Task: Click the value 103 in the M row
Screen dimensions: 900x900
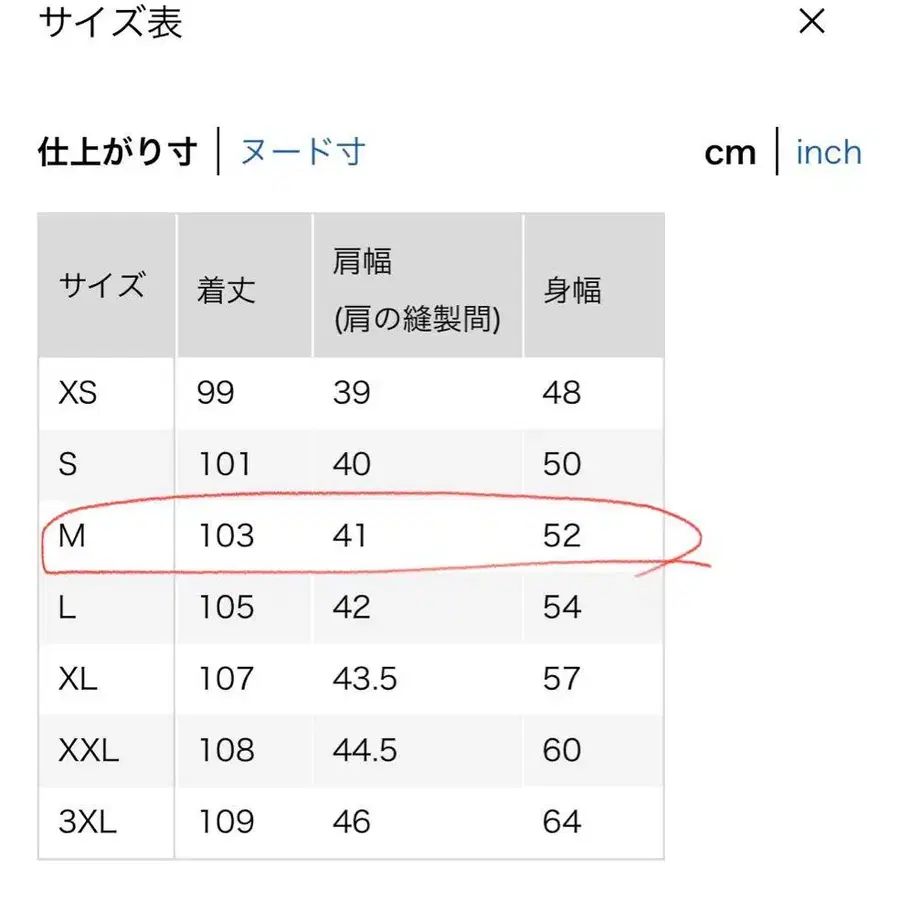Action: tap(226, 536)
